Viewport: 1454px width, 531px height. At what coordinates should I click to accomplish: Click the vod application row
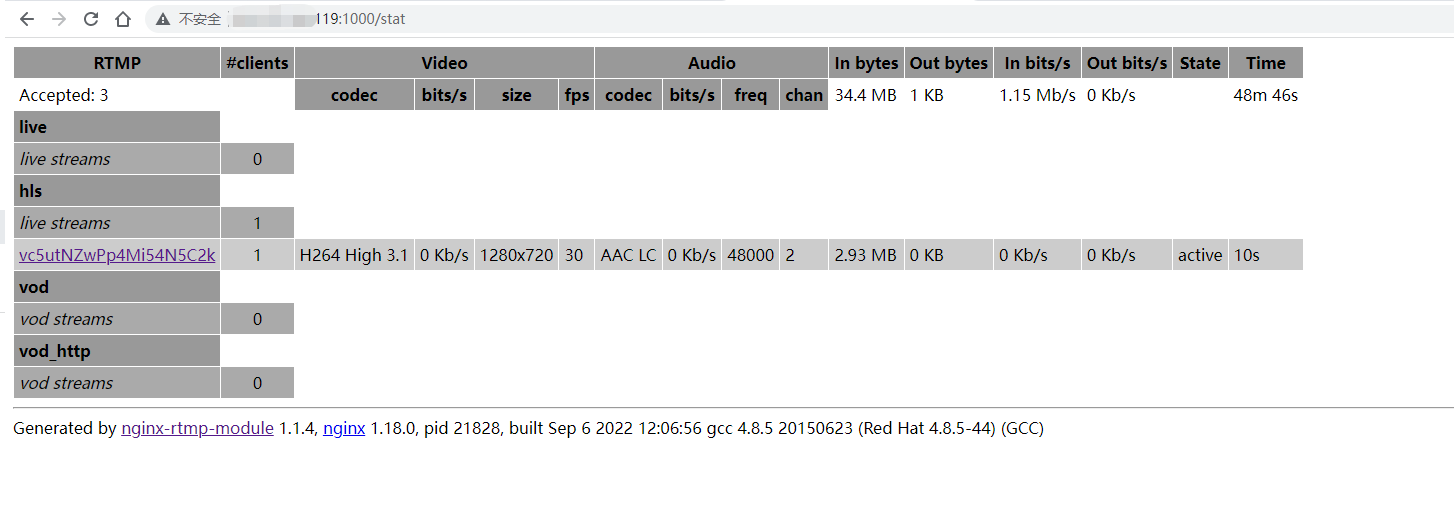[x=117, y=287]
